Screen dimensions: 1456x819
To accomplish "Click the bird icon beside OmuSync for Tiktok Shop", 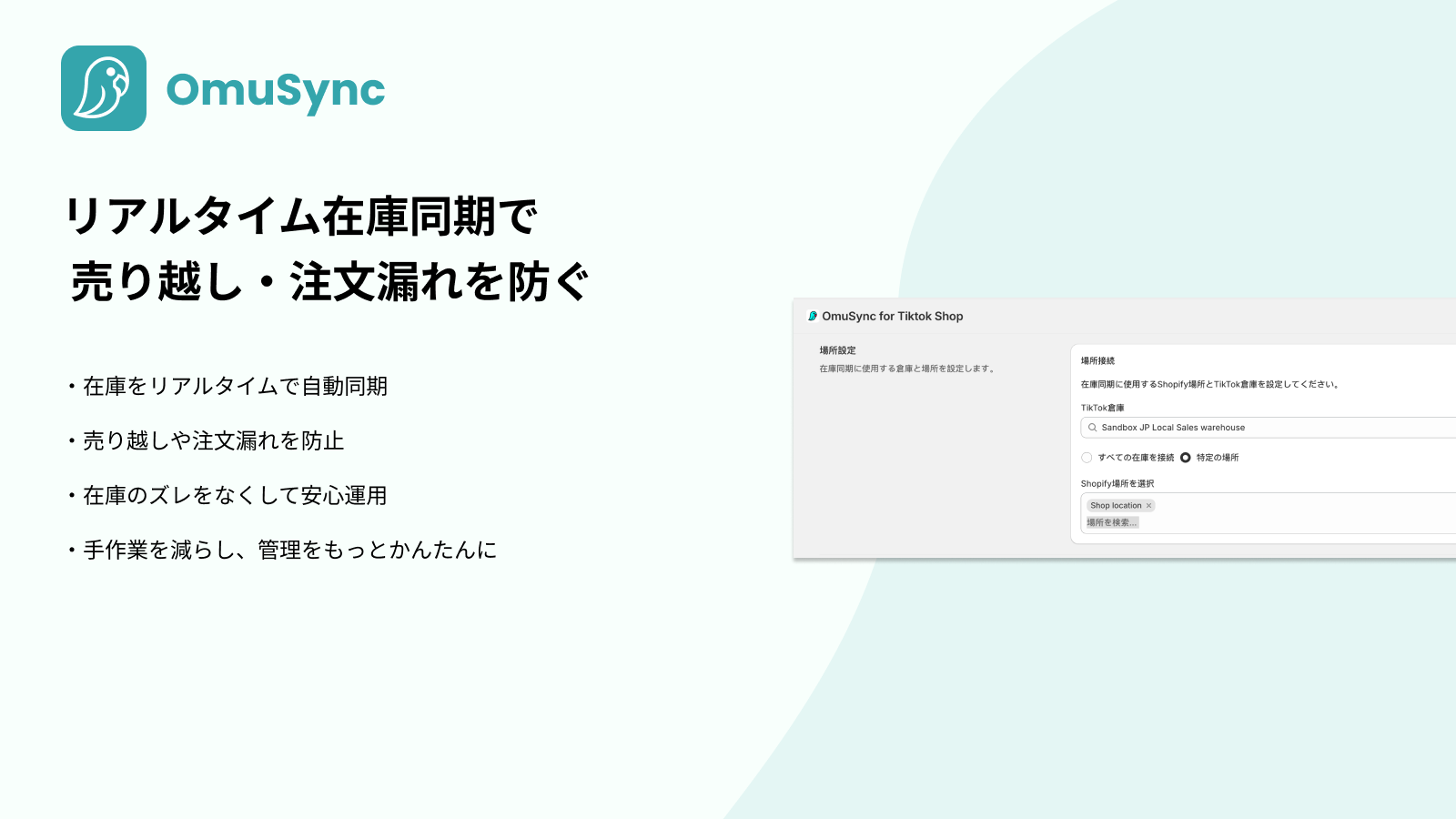I will point(812,317).
